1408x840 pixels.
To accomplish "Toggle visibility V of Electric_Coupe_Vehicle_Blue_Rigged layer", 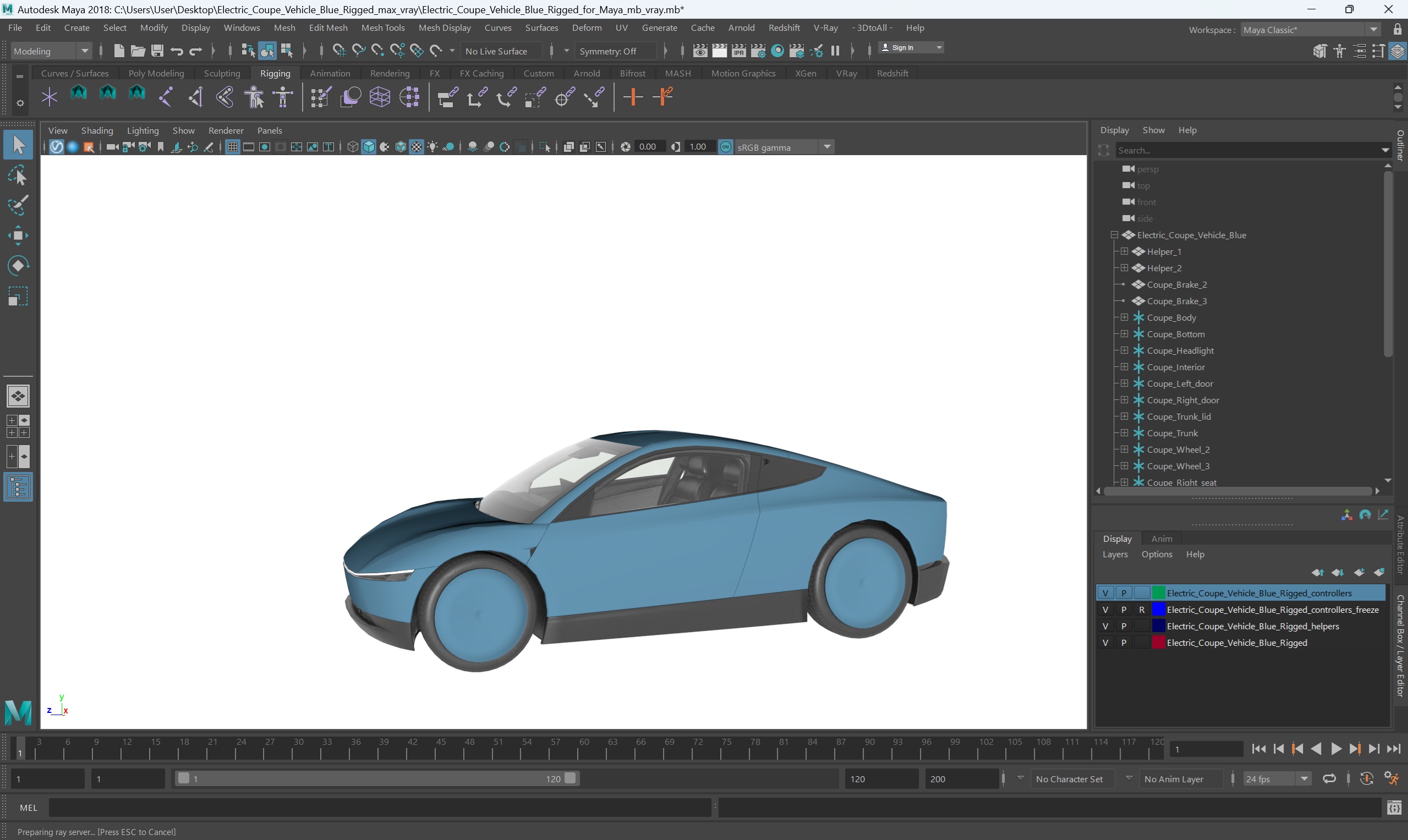I will [x=1105, y=643].
